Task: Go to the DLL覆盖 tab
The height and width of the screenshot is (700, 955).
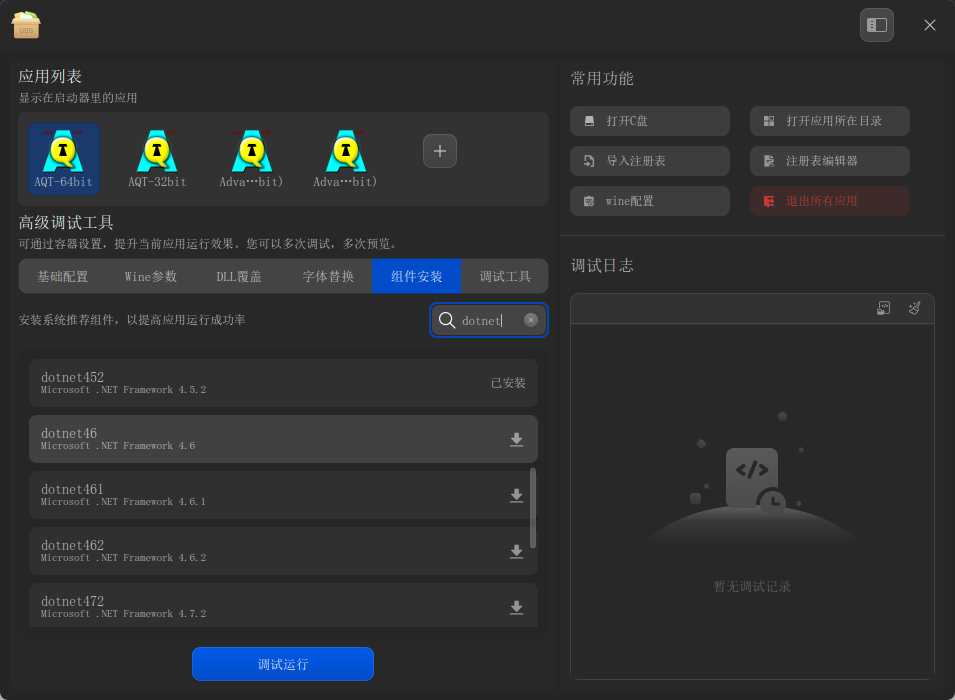Action: 239,277
